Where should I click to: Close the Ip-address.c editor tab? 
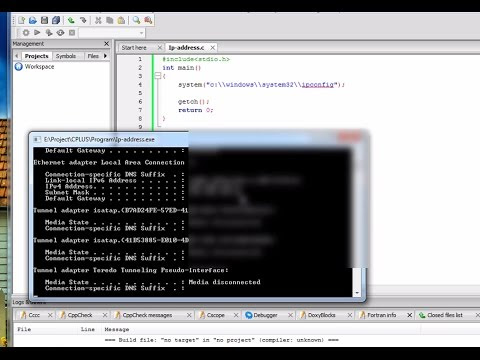(212, 48)
